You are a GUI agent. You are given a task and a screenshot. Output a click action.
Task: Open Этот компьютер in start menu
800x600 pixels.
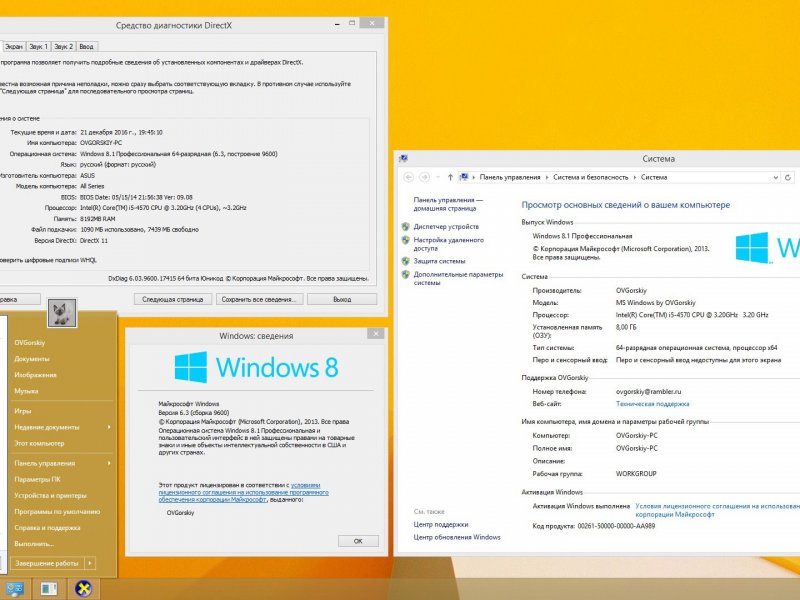39,443
